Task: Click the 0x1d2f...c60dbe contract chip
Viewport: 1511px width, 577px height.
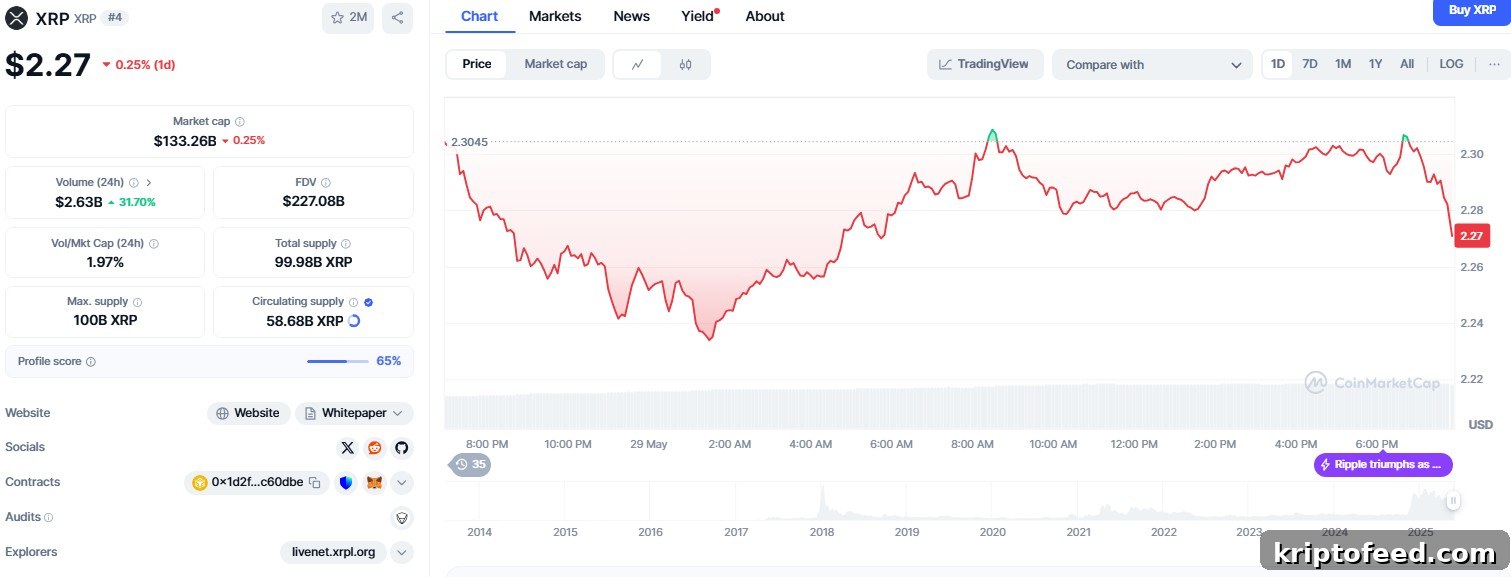Action: tap(256, 483)
